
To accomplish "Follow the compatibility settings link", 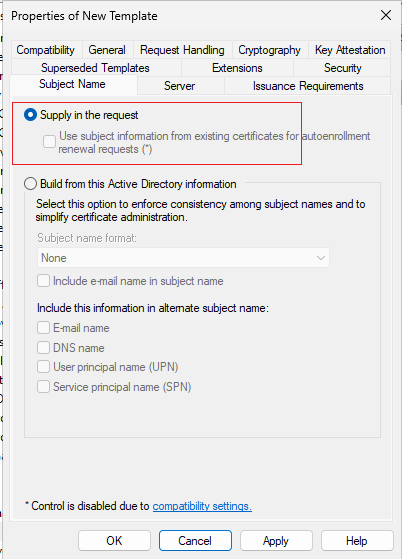I will click(202, 506).
